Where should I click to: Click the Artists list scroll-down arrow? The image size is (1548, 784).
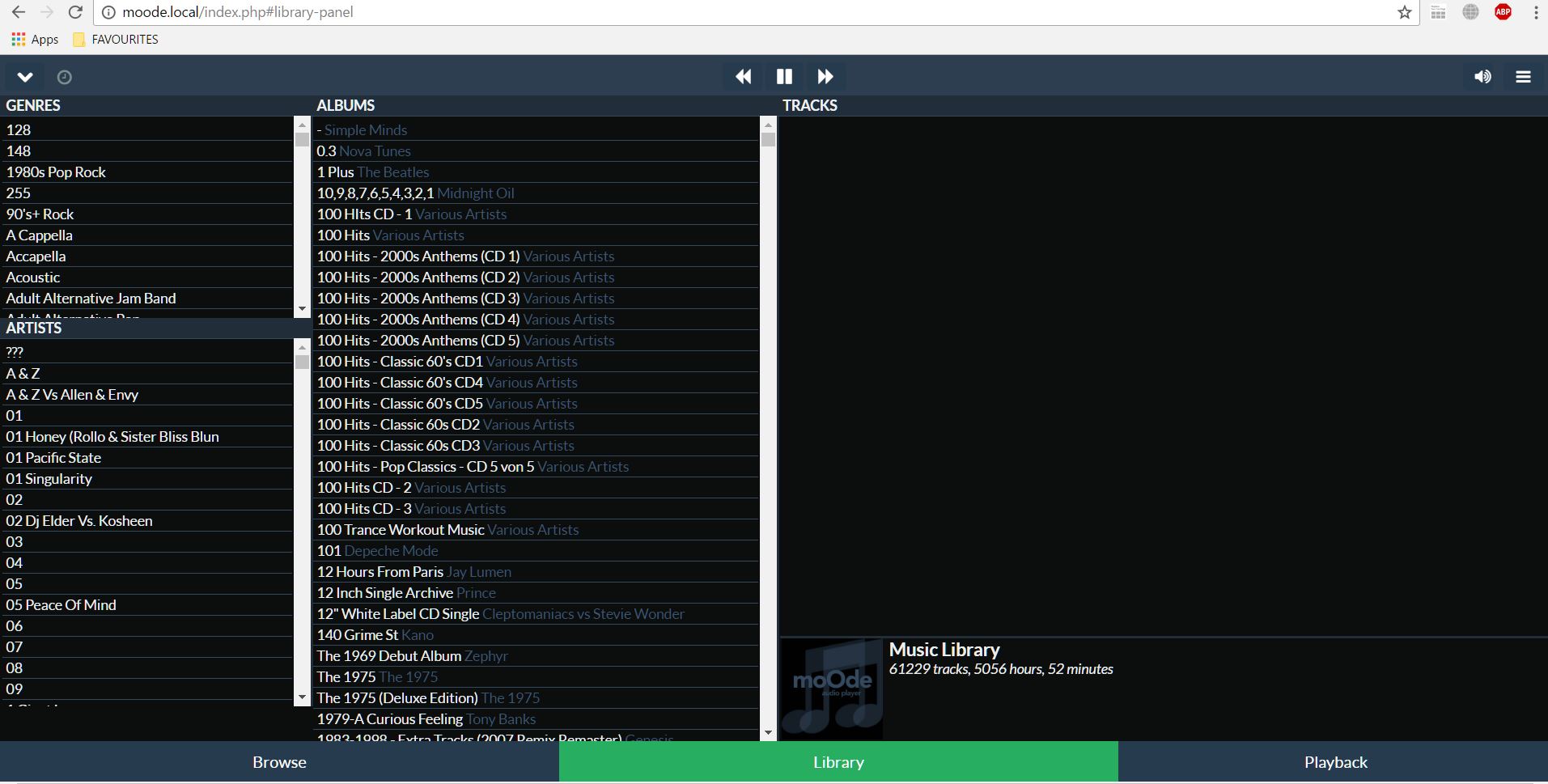click(x=302, y=697)
